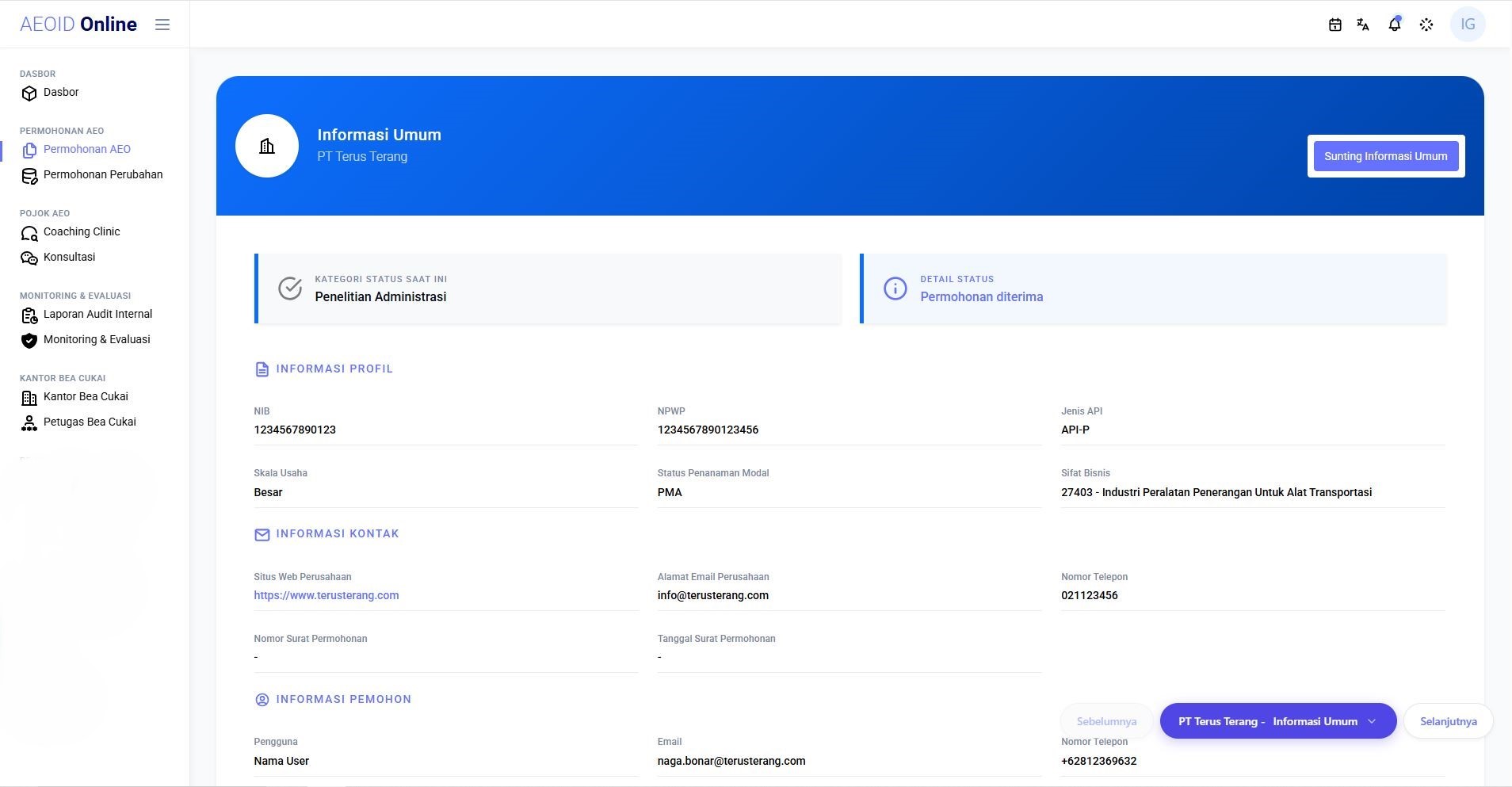1512x787 pixels.
Task: Click Jenis API value API-P
Action: click(1075, 430)
